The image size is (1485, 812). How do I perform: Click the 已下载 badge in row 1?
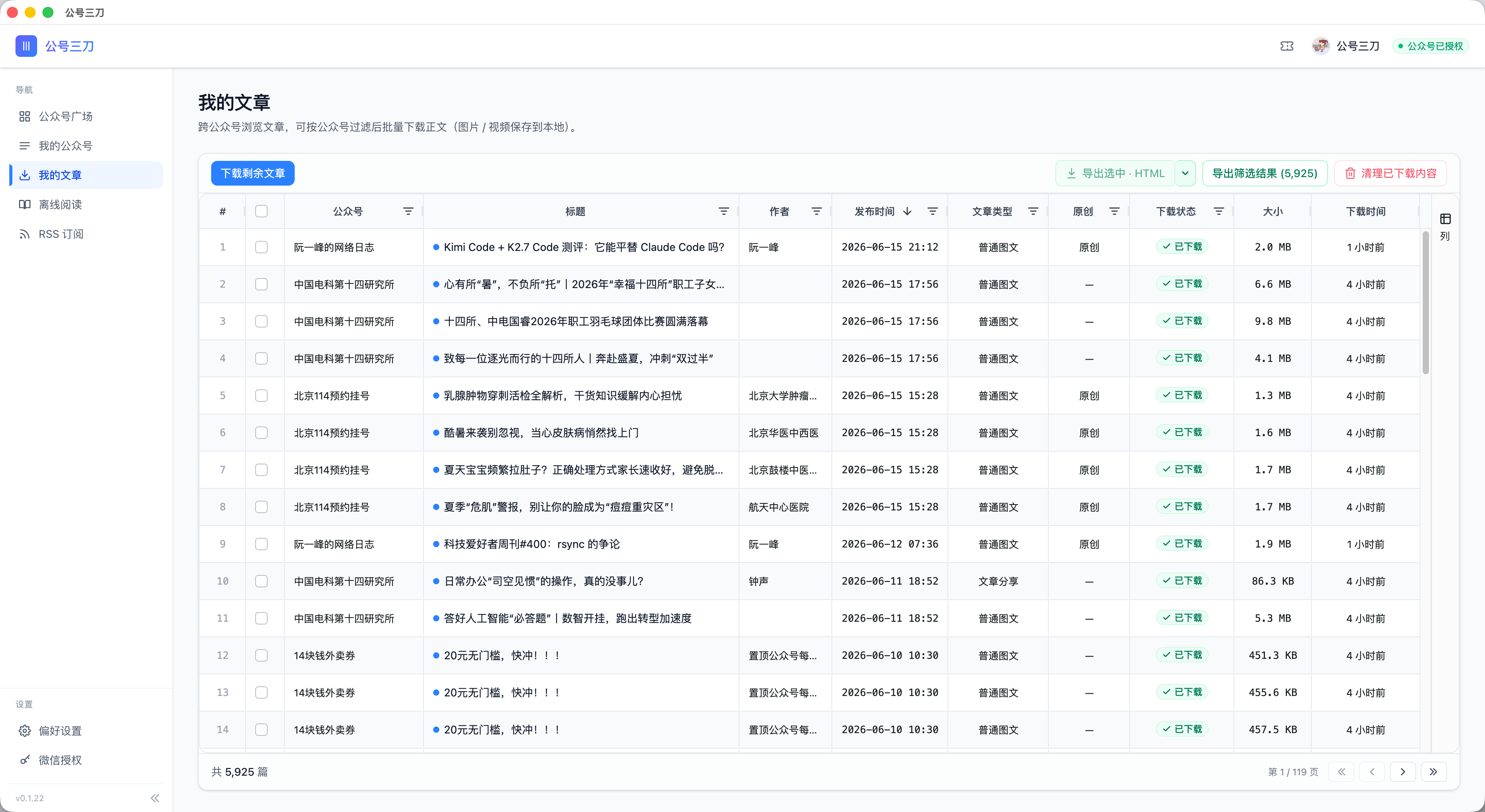tap(1182, 247)
